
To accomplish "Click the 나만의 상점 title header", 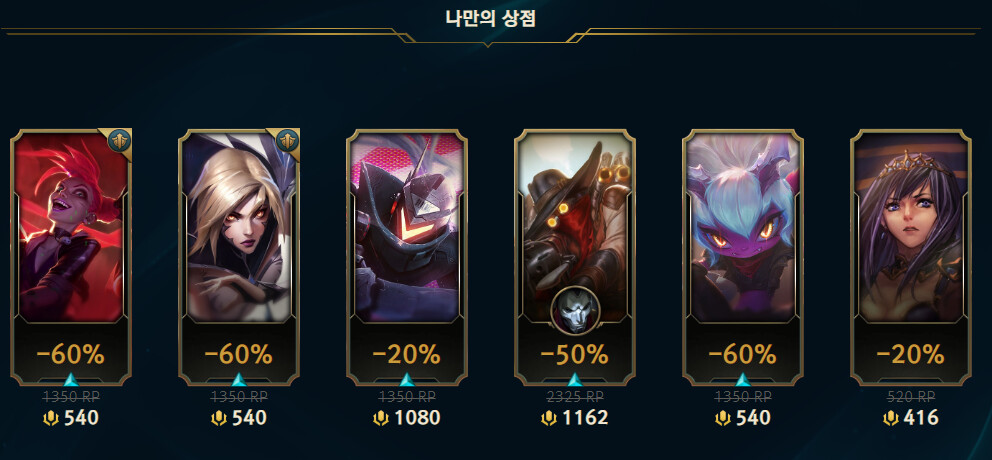I will (490, 18).
